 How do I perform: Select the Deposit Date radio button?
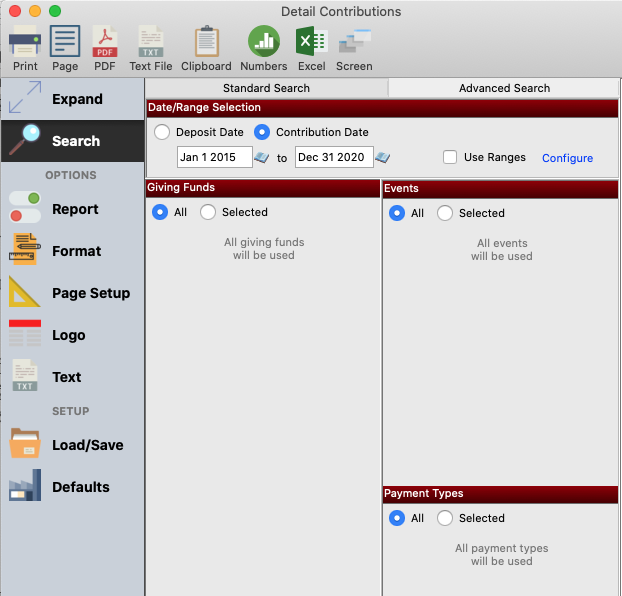tap(162, 132)
